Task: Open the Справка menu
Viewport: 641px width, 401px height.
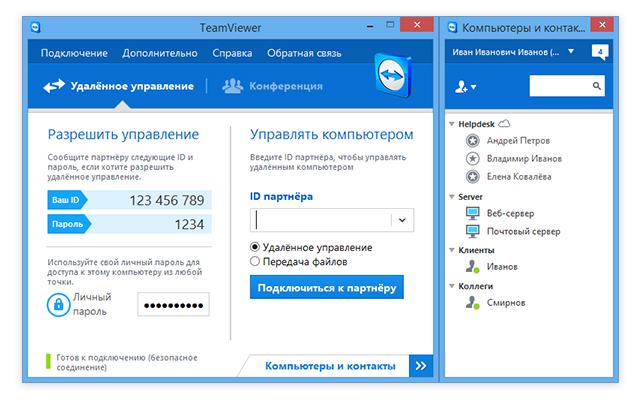Action: coord(232,54)
